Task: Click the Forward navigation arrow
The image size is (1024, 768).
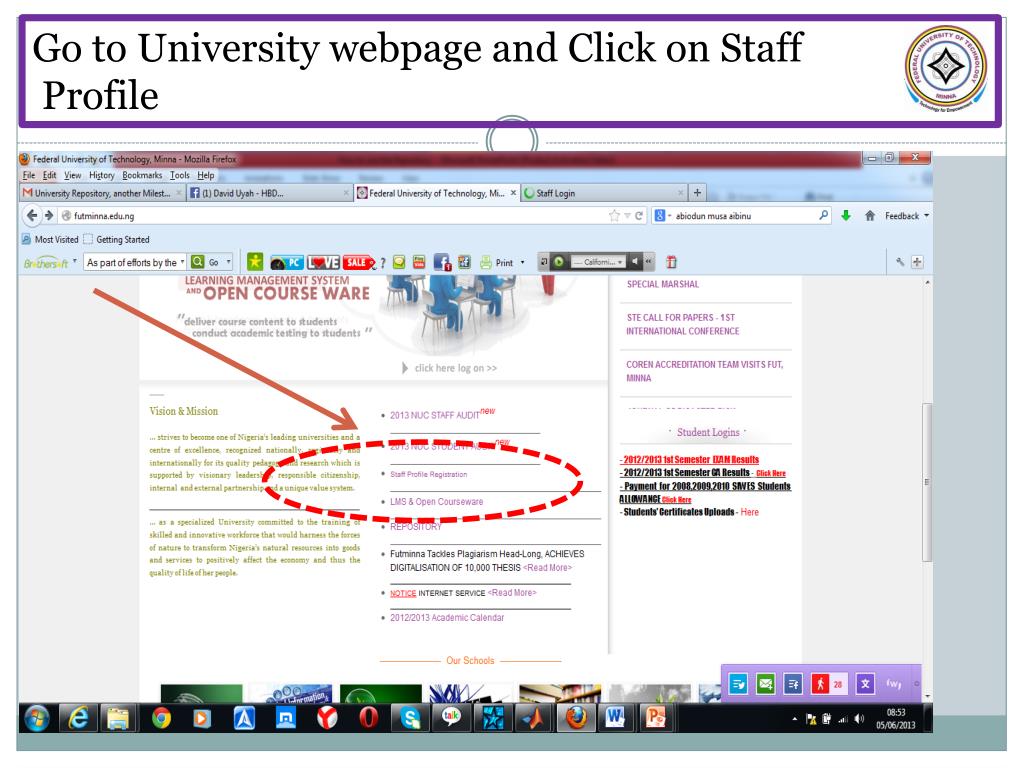Action: point(49,215)
